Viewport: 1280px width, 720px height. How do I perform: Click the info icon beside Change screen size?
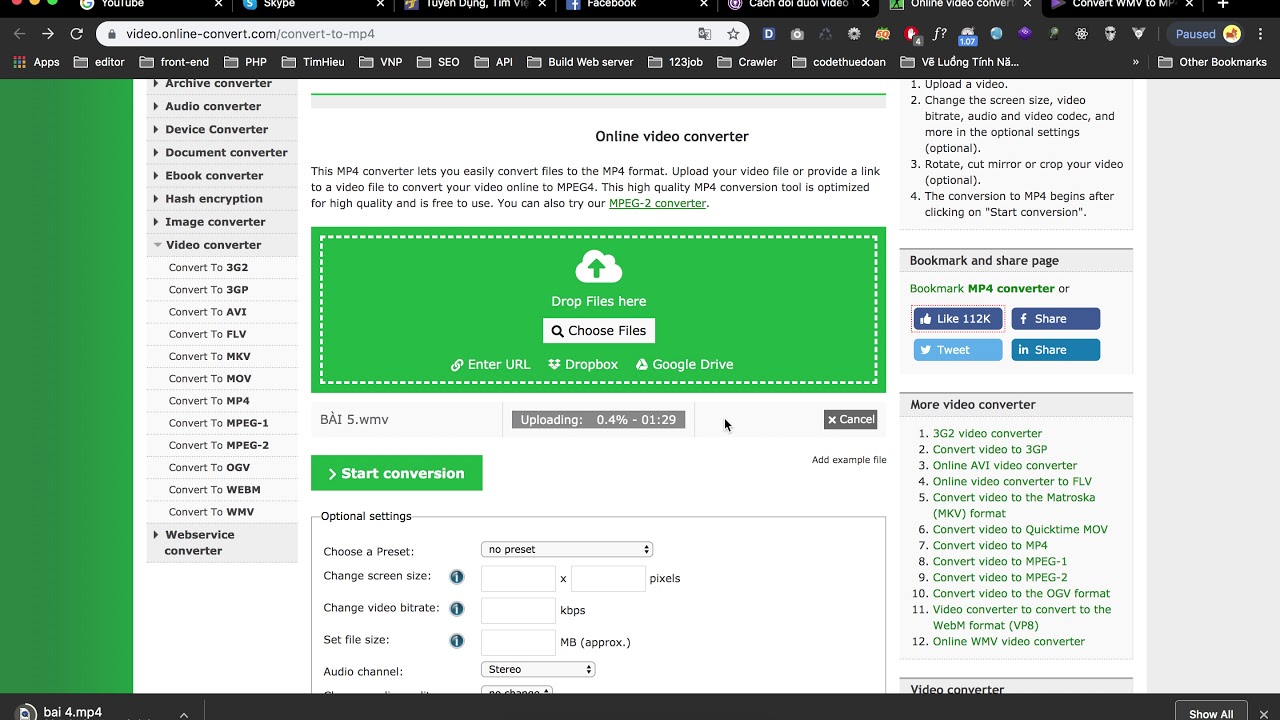(x=457, y=577)
